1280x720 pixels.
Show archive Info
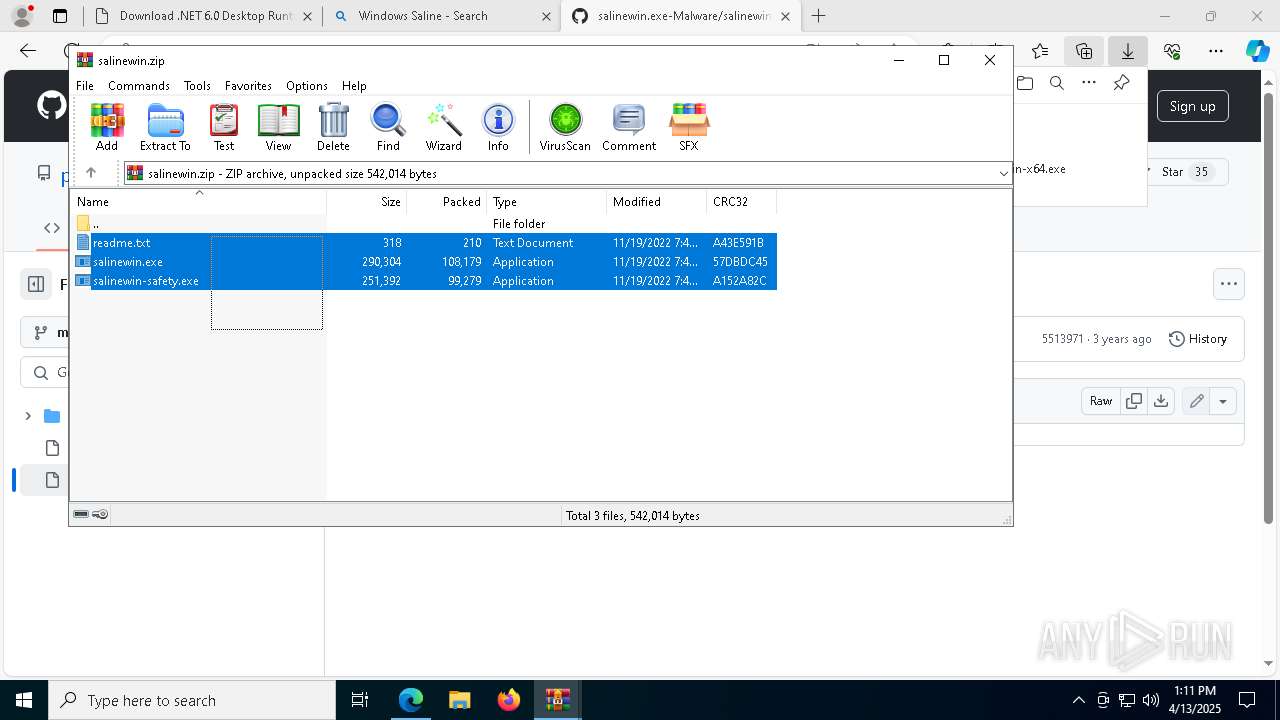click(x=498, y=127)
